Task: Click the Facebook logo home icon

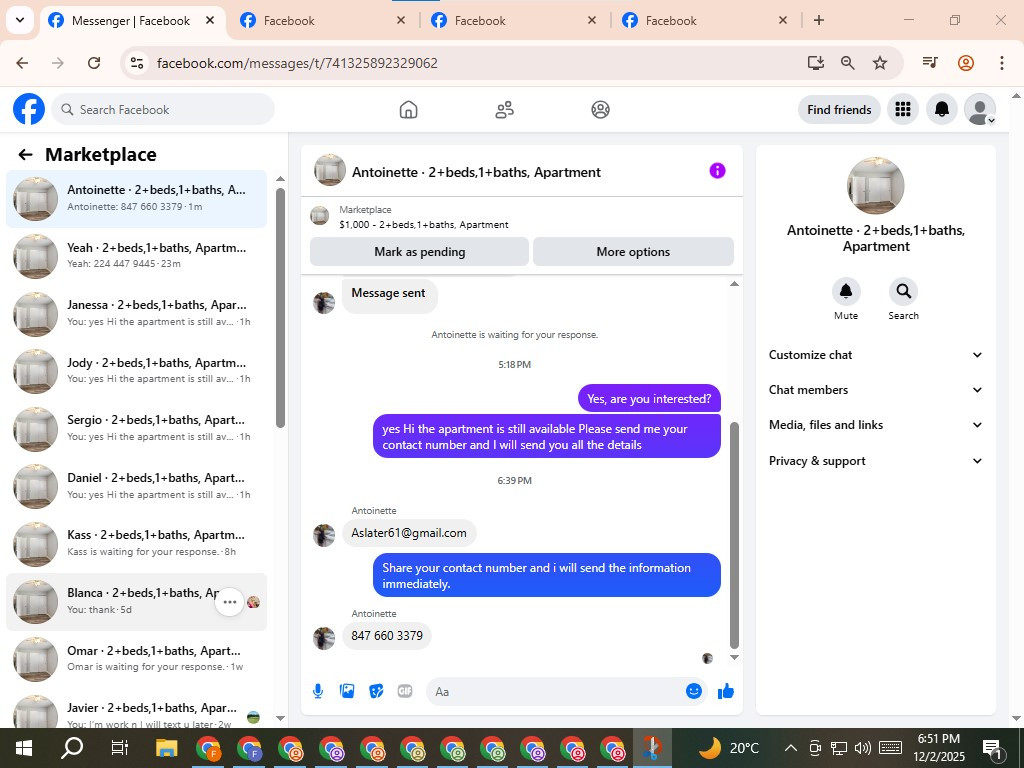Action: 29,109
